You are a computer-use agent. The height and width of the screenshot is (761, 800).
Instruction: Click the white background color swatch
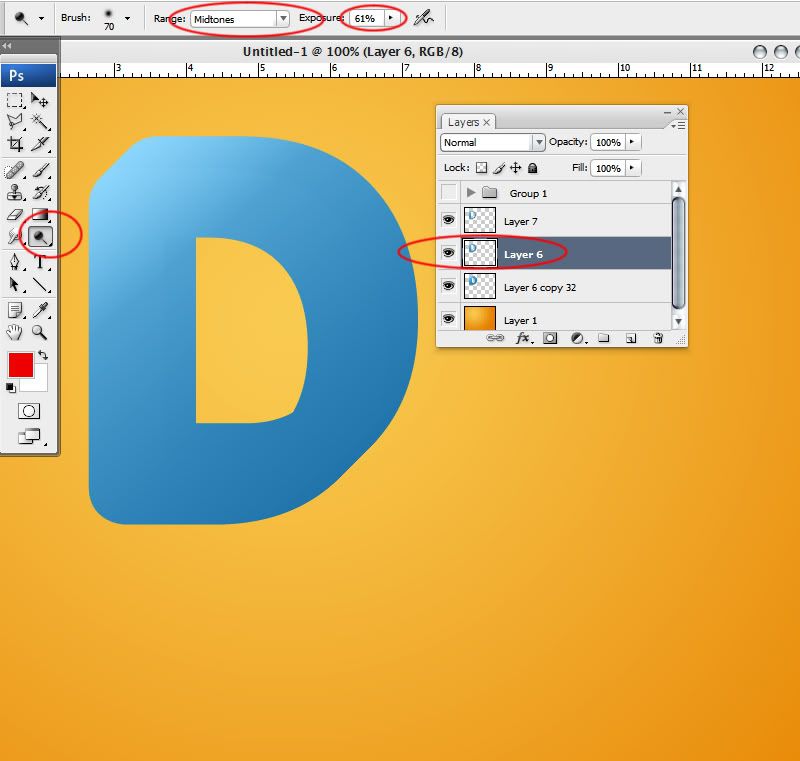pyautogui.click(x=42, y=383)
